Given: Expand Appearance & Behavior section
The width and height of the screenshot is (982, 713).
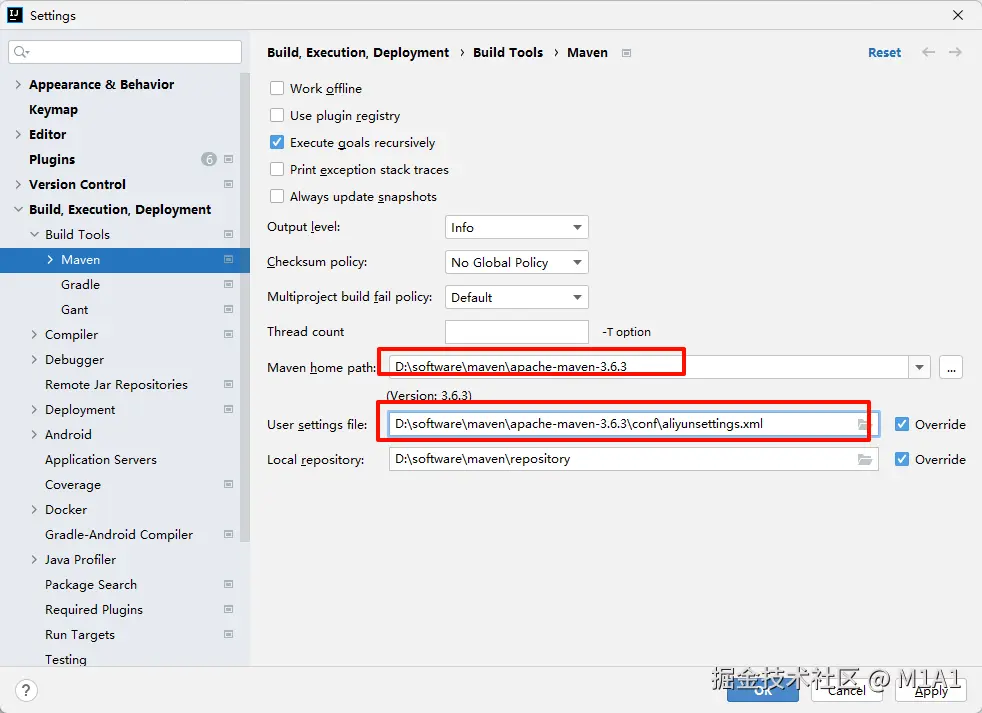Looking at the screenshot, I should point(18,85).
